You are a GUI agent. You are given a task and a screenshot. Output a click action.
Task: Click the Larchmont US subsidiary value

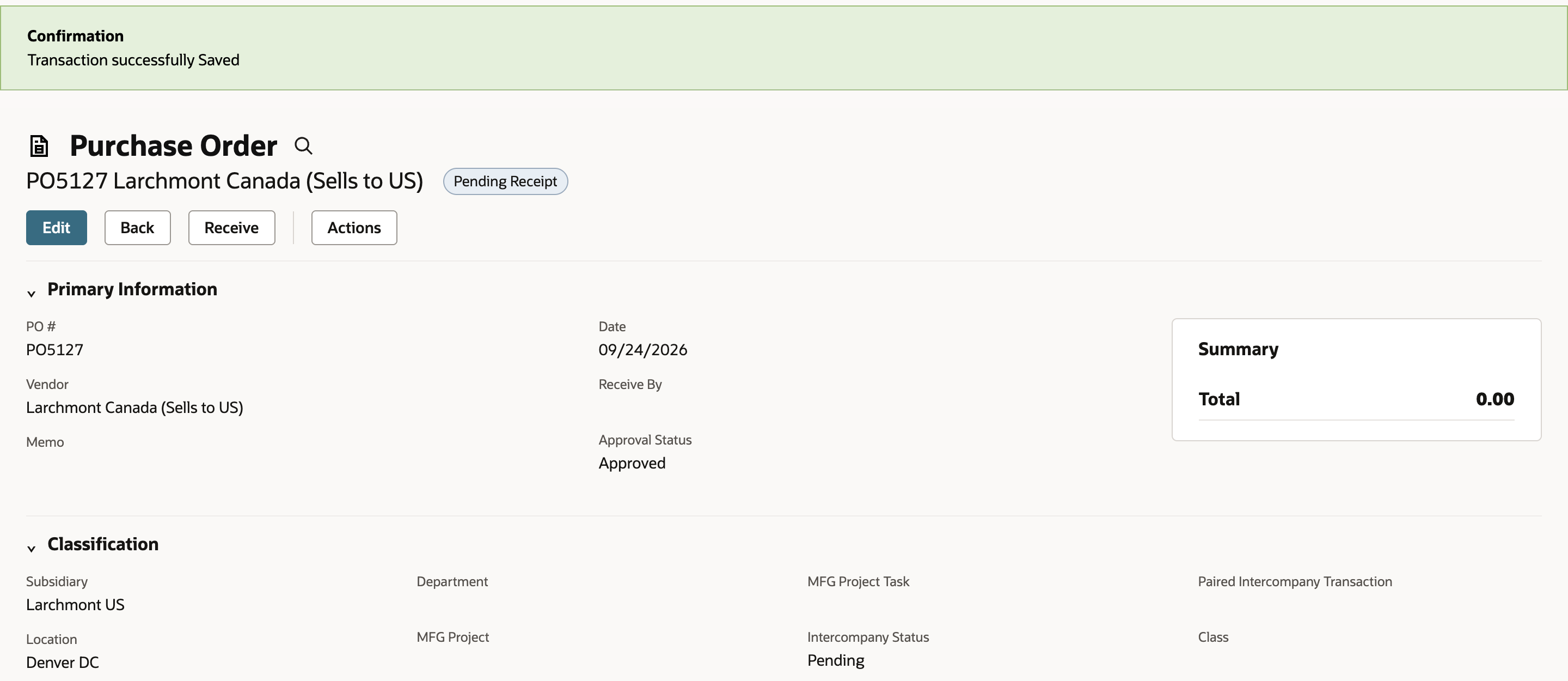(x=76, y=605)
